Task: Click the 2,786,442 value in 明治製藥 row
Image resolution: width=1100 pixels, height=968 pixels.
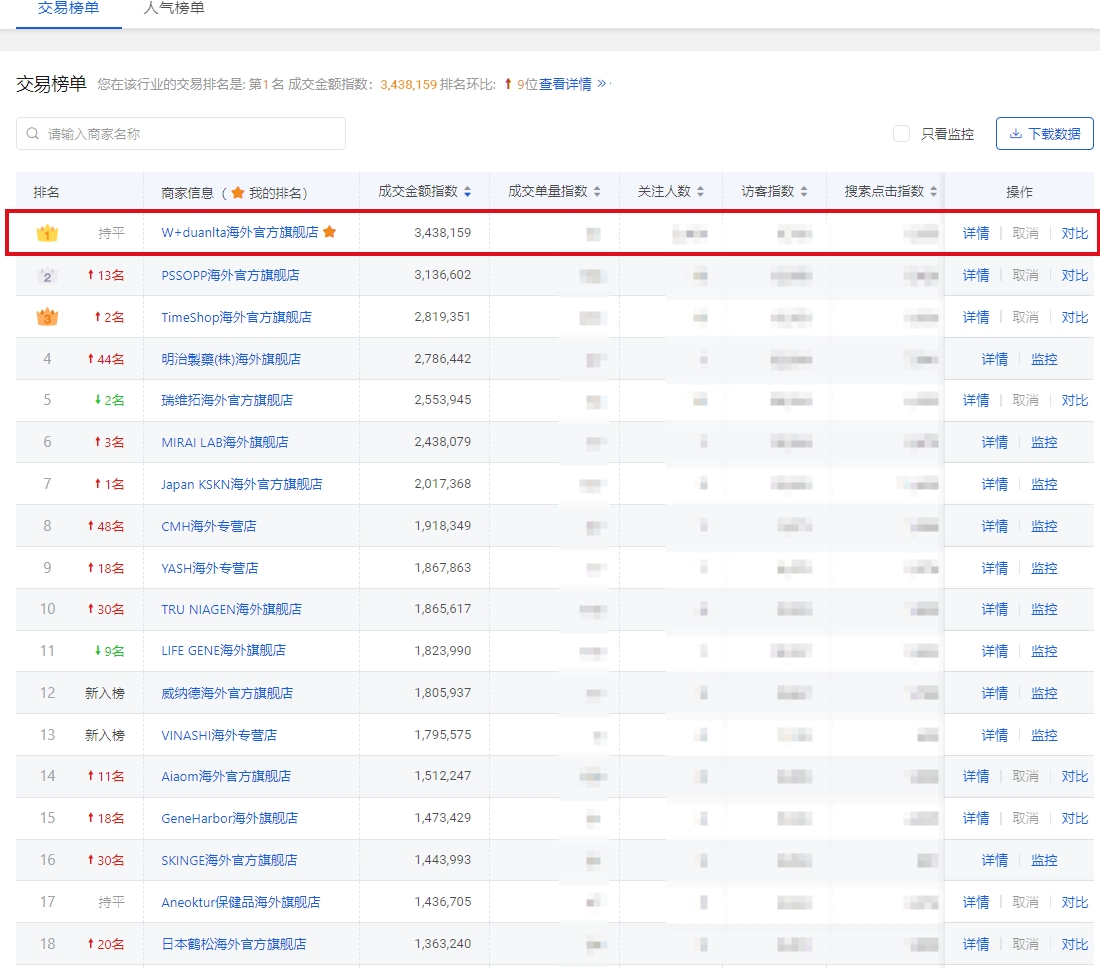Action: [x=443, y=358]
